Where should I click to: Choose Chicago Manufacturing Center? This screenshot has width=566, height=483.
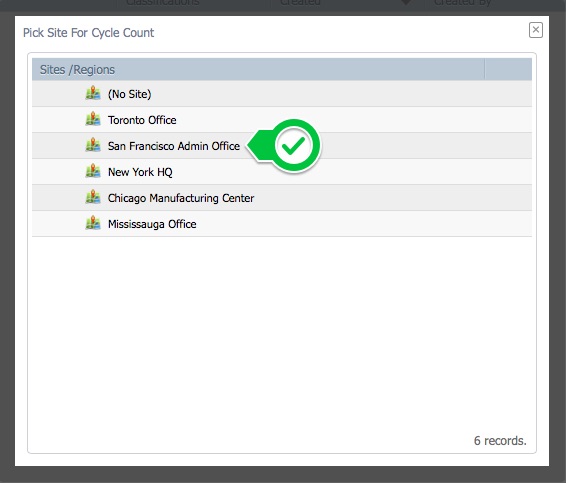282,198
